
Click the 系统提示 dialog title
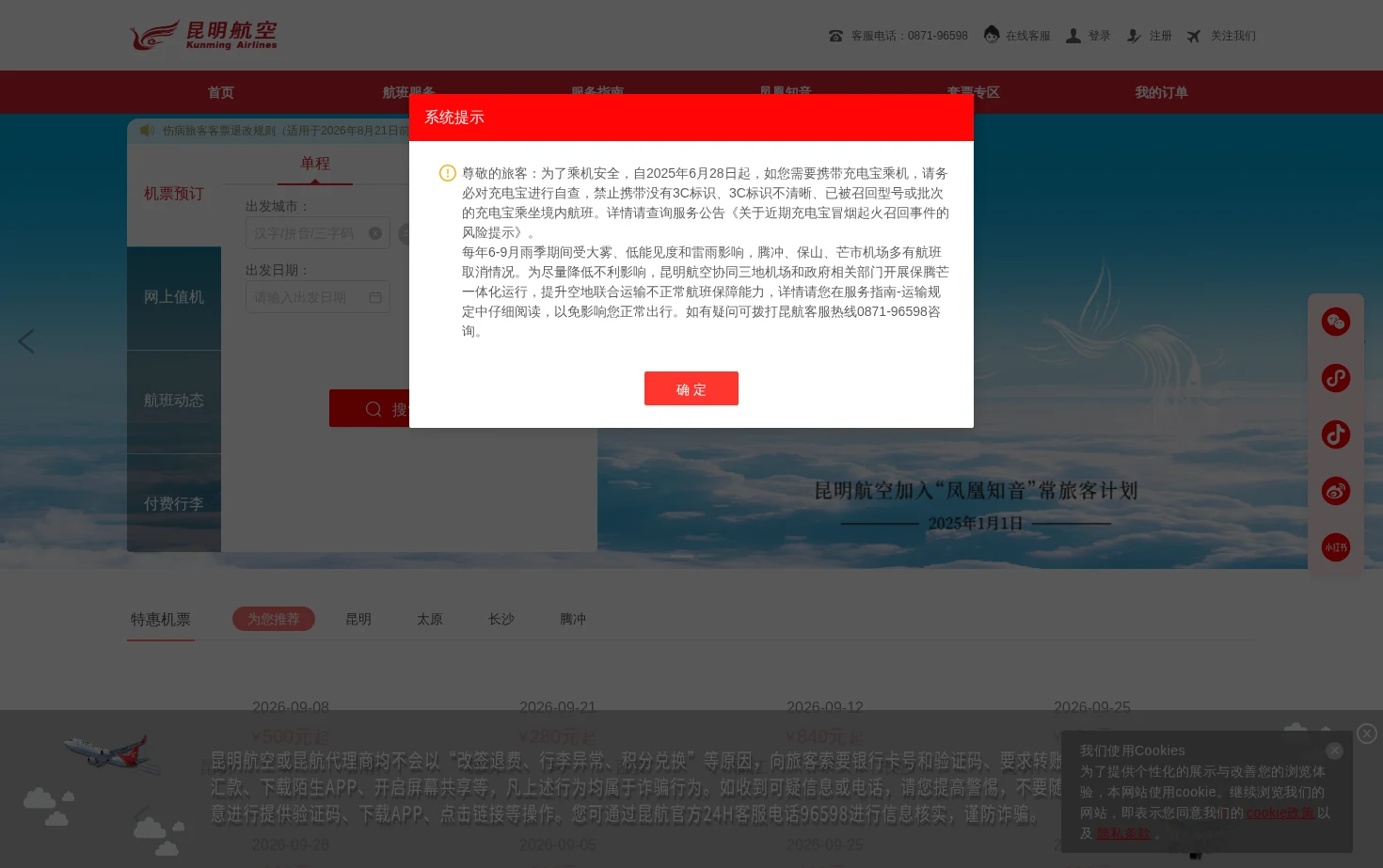coord(454,118)
